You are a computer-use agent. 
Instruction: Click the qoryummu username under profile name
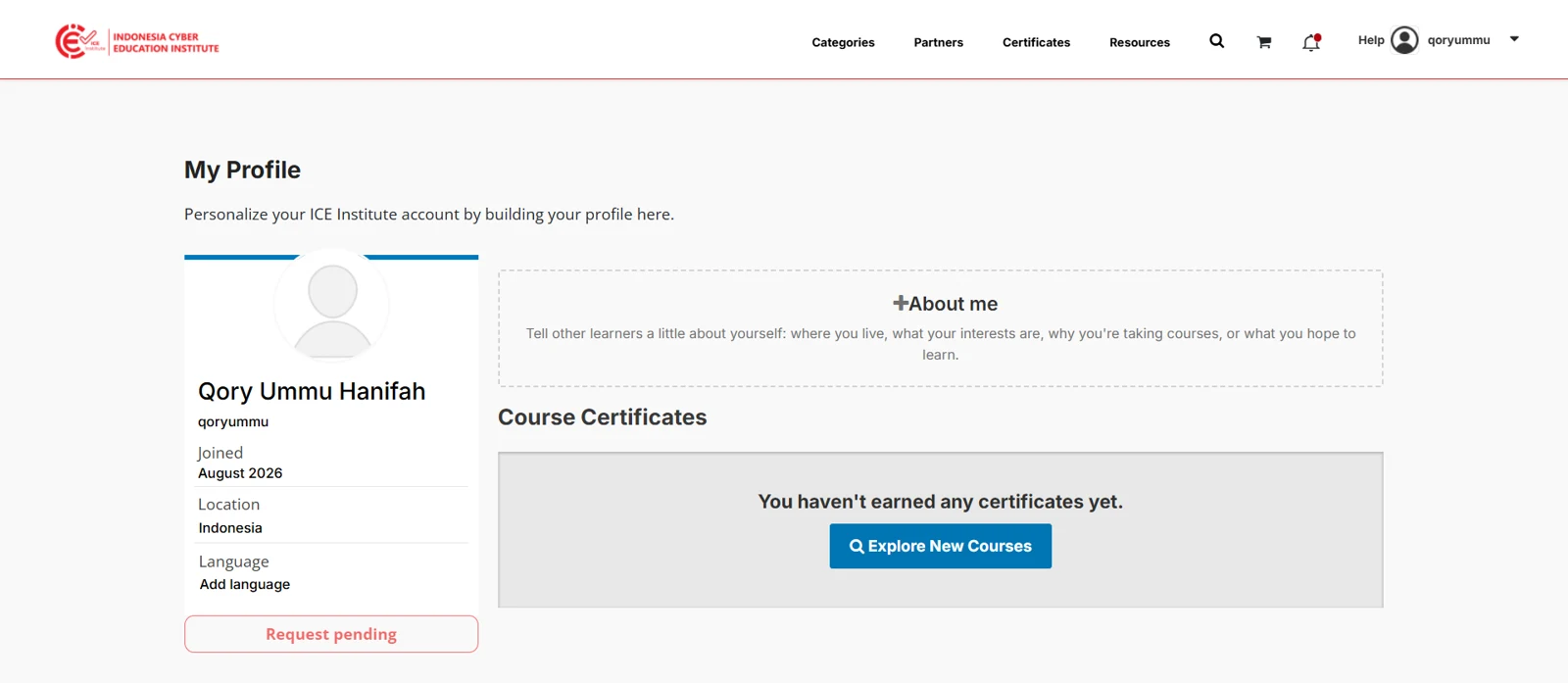233,422
